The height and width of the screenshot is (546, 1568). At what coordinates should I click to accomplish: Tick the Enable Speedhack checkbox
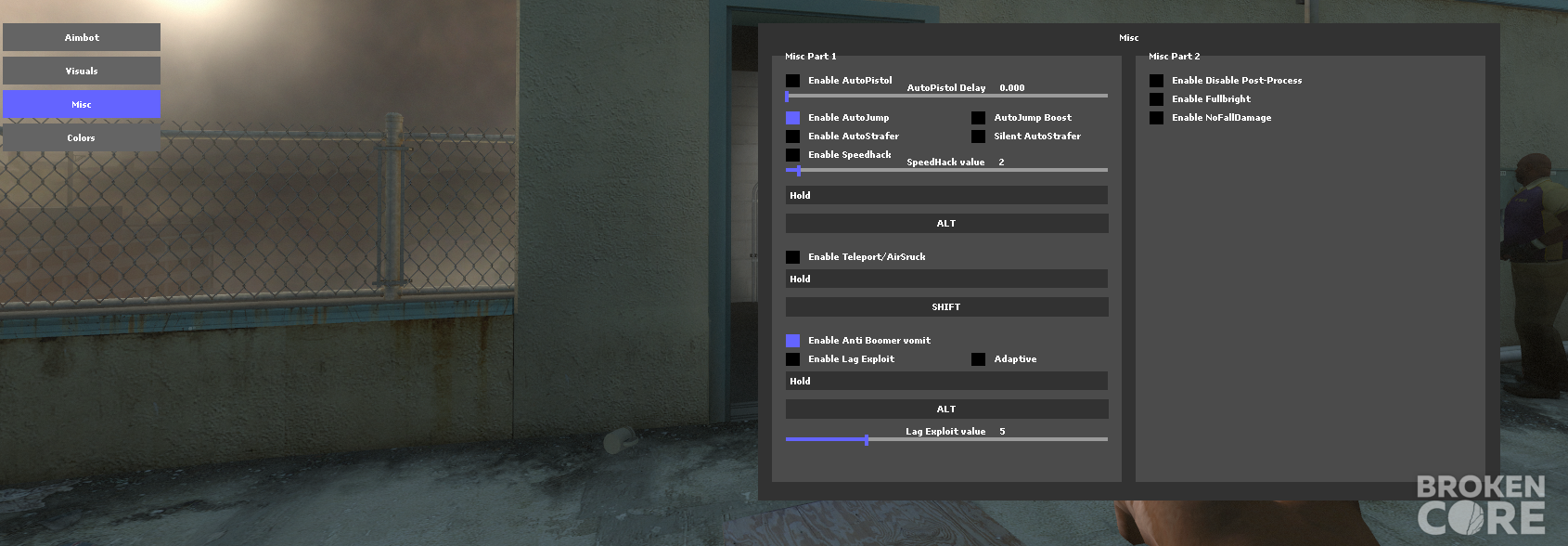792,155
